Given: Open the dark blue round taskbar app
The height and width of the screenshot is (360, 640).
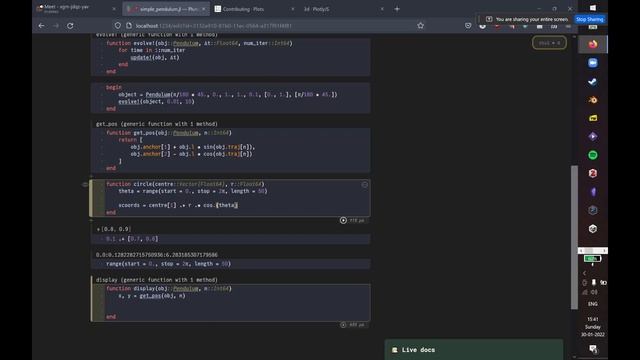Looking at the screenshot, I should (593, 210).
